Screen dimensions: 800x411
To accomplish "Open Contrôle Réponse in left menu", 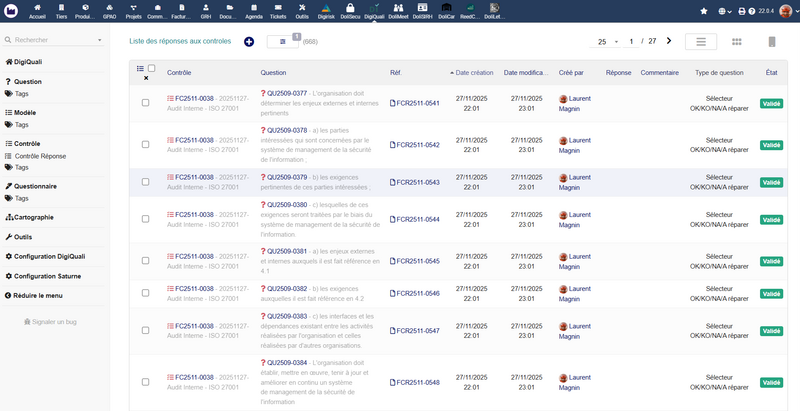I will (40, 157).
